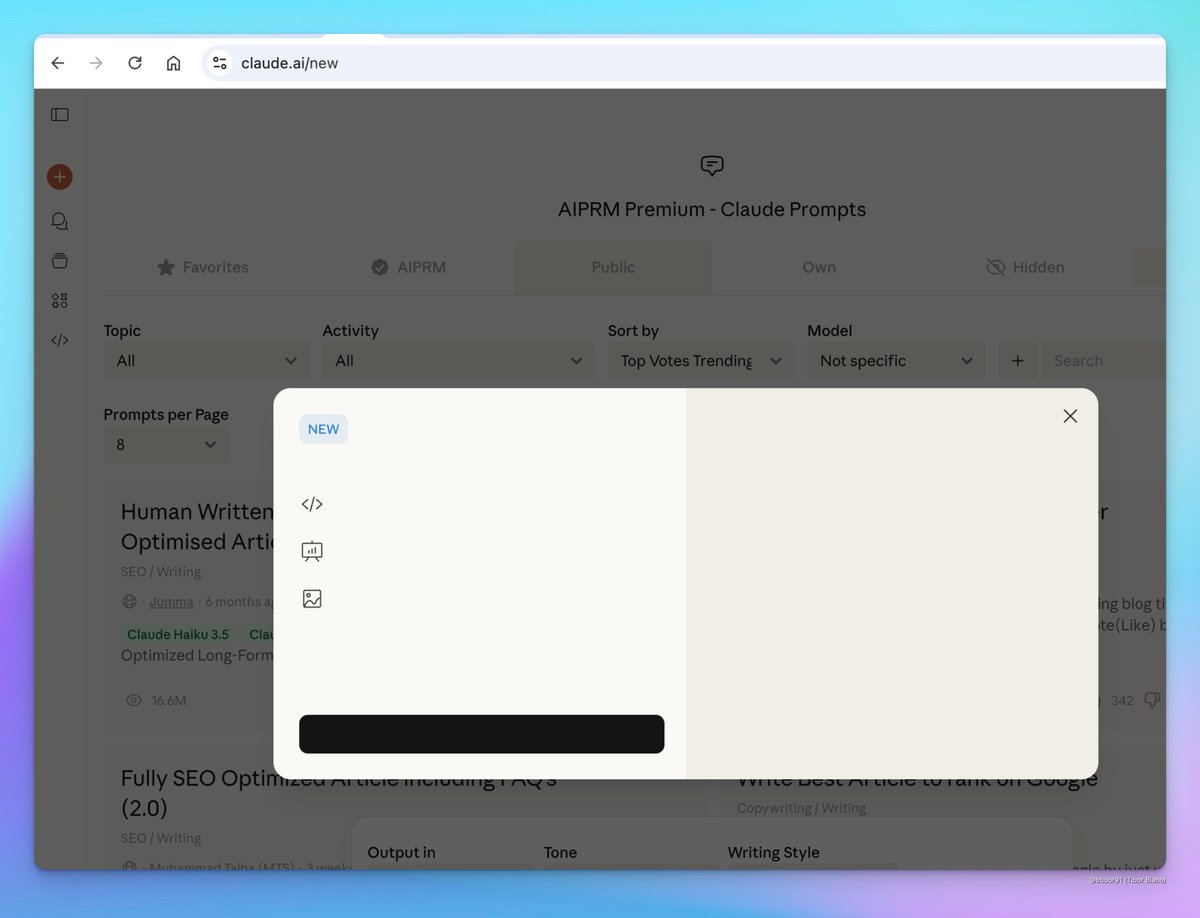
Task: Click the apps grid icon in the sidebar
Action: 59,300
